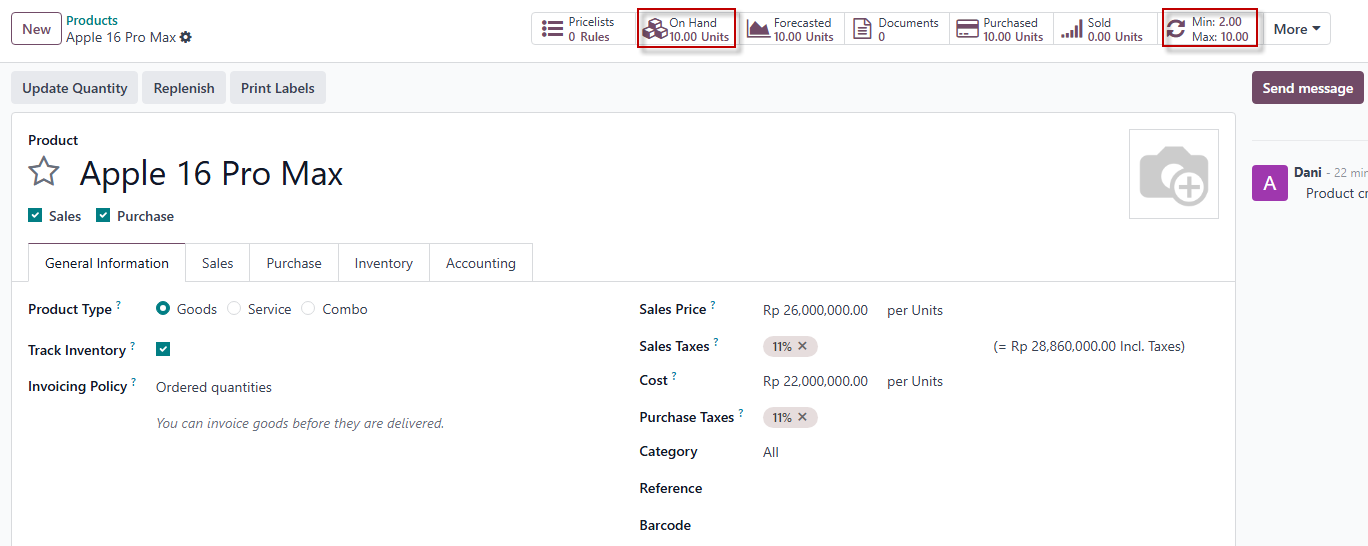This screenshot has width=1368, height=546.
Task: Click Print Labels button
Action: (x=278, y=88)
